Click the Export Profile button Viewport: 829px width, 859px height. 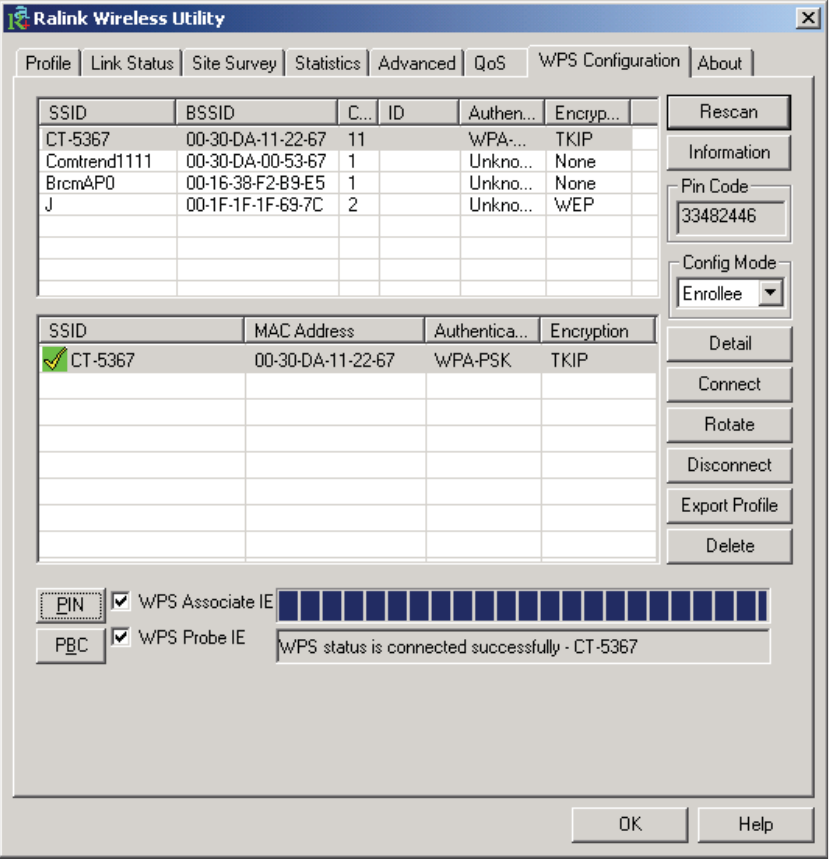[729, 505]
